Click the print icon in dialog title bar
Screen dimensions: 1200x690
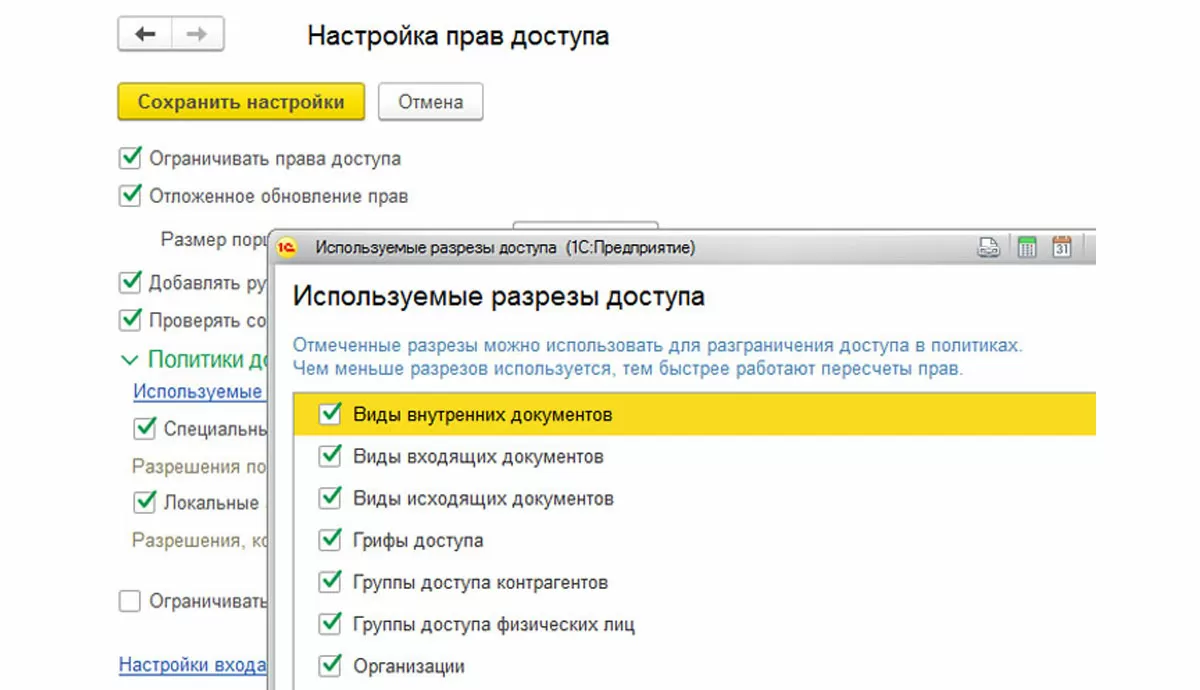click(x=989, y=248)
